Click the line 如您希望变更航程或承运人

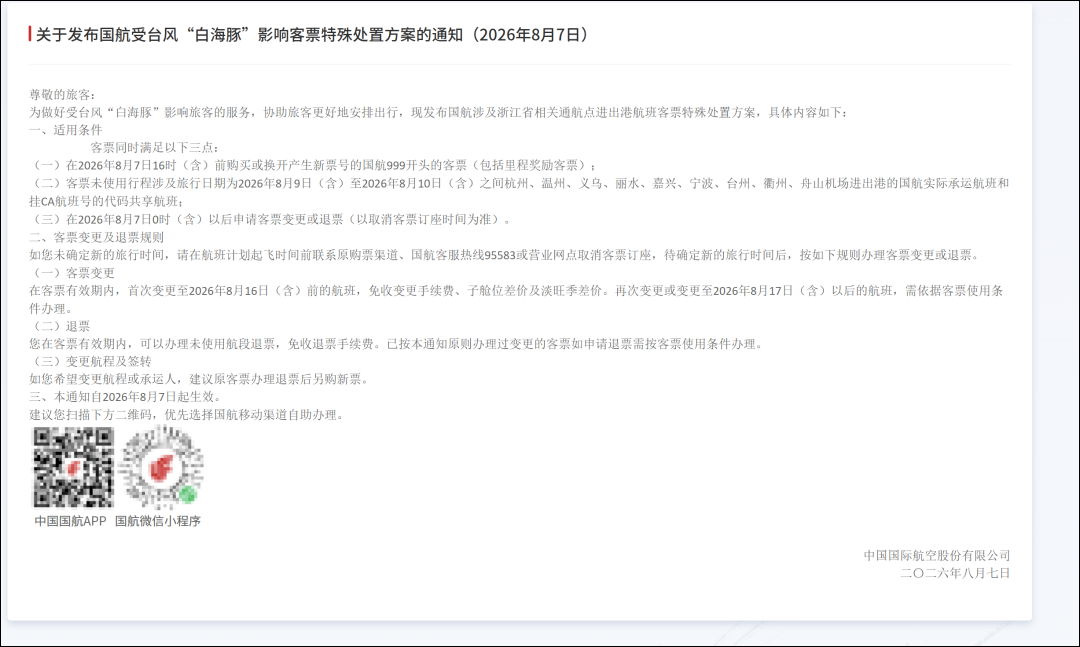(200, 379)
